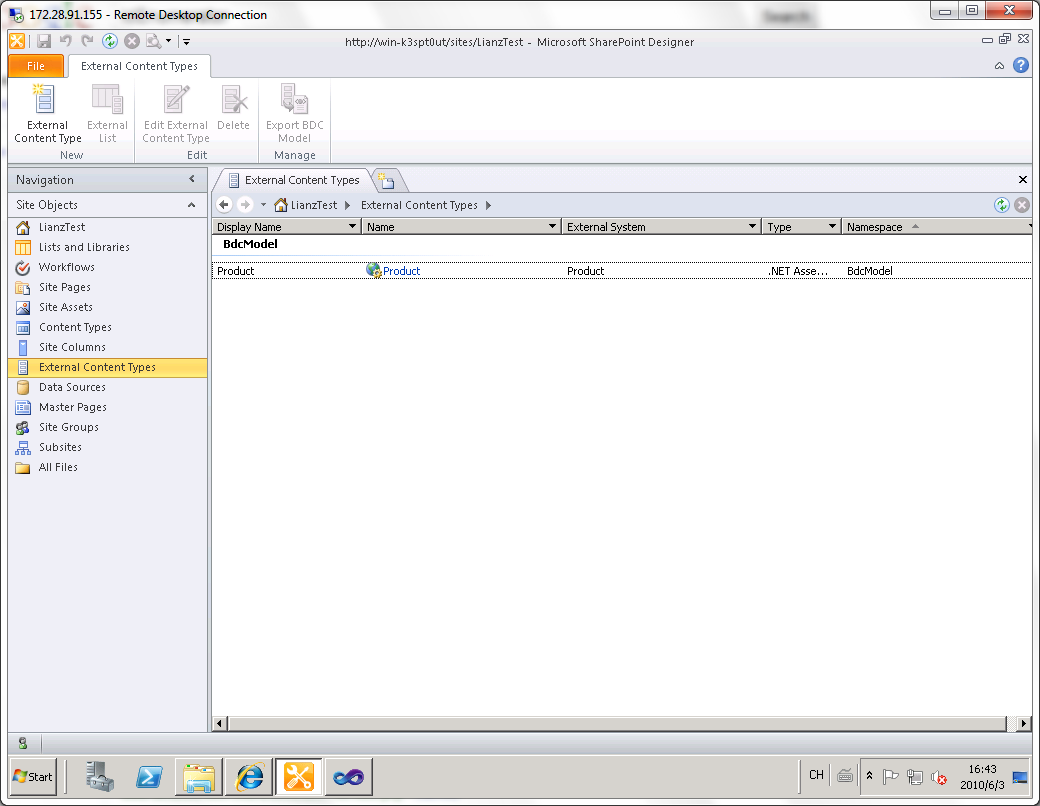Click the External List ribbon button
The image size is (1040, 806).
[x=107, y=113]
